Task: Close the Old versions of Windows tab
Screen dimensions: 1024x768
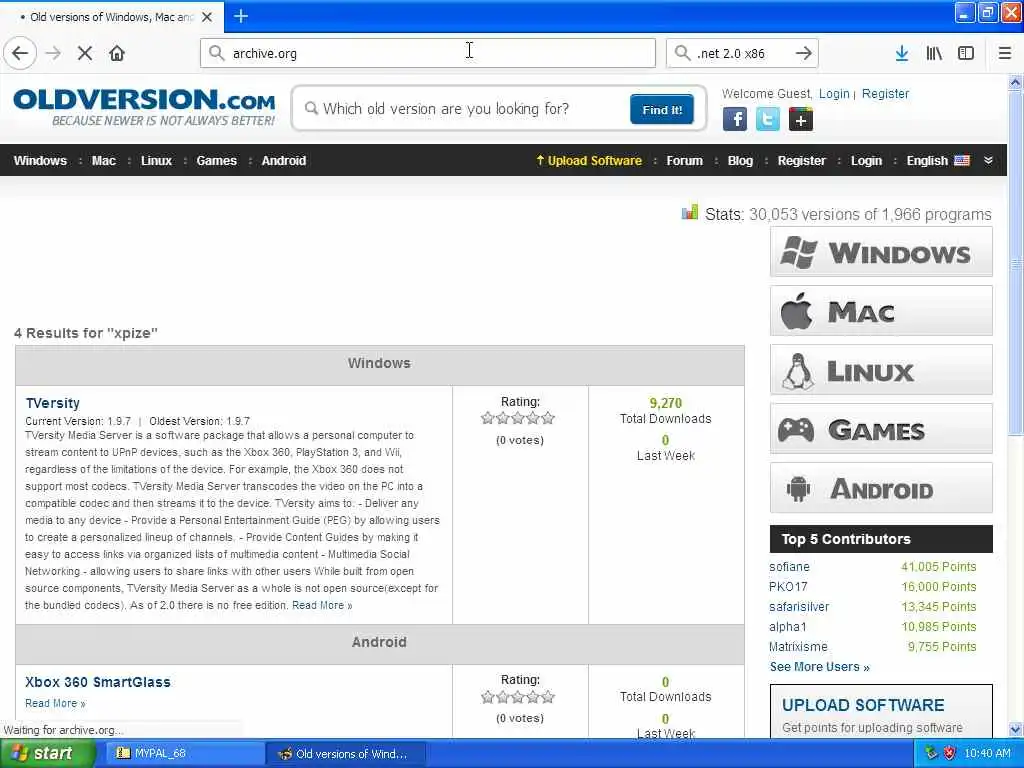Action: 207,17
